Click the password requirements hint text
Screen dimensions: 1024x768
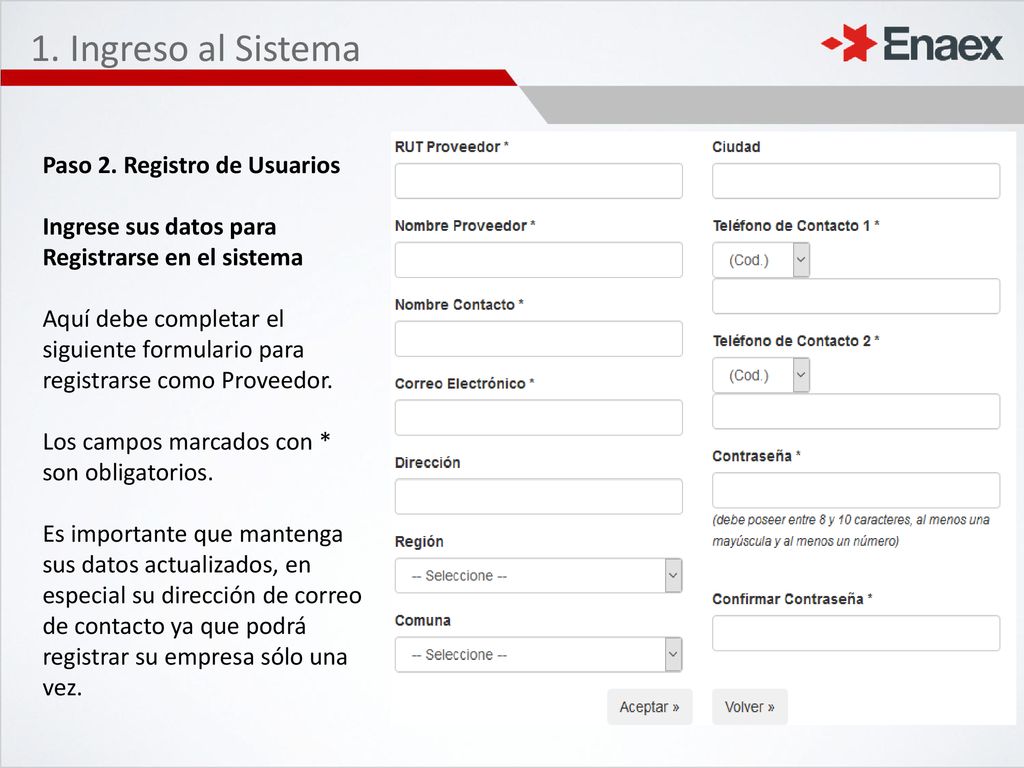click(850, 530)
